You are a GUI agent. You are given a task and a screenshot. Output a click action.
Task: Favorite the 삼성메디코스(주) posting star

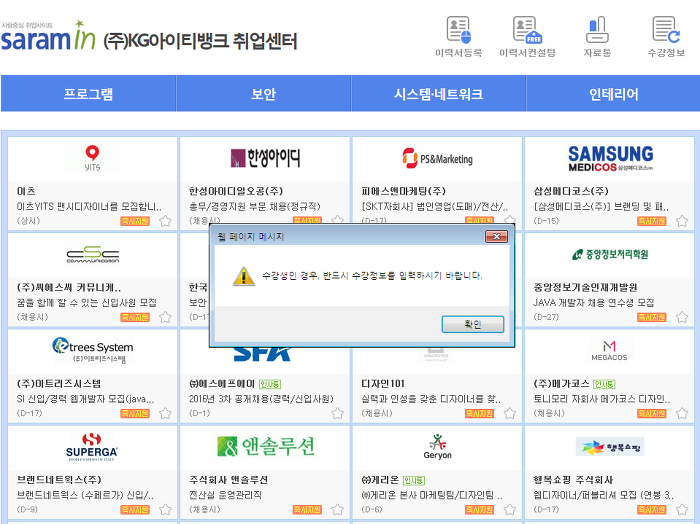682,221
